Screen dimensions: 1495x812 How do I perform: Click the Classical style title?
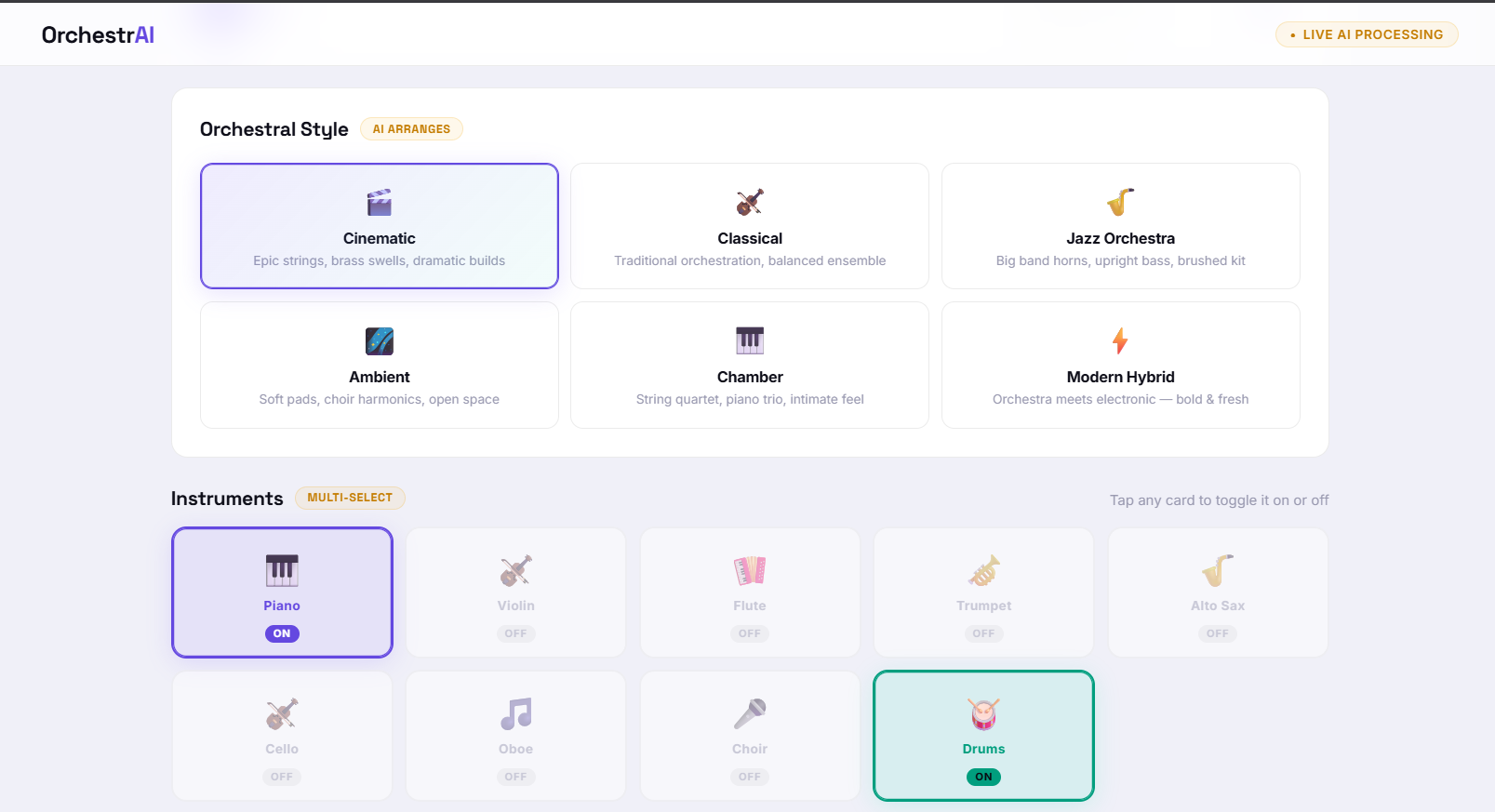(x=750, y=238)
